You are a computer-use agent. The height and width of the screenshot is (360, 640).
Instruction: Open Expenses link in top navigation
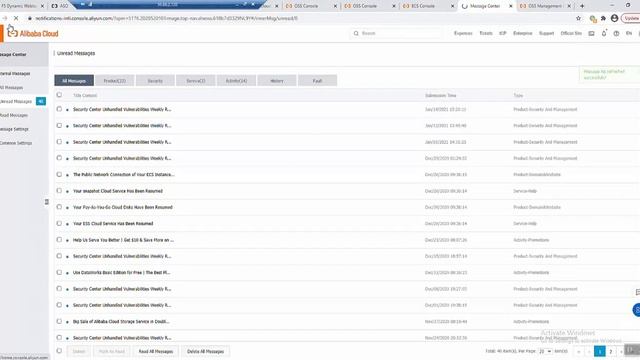click(463, 33)
